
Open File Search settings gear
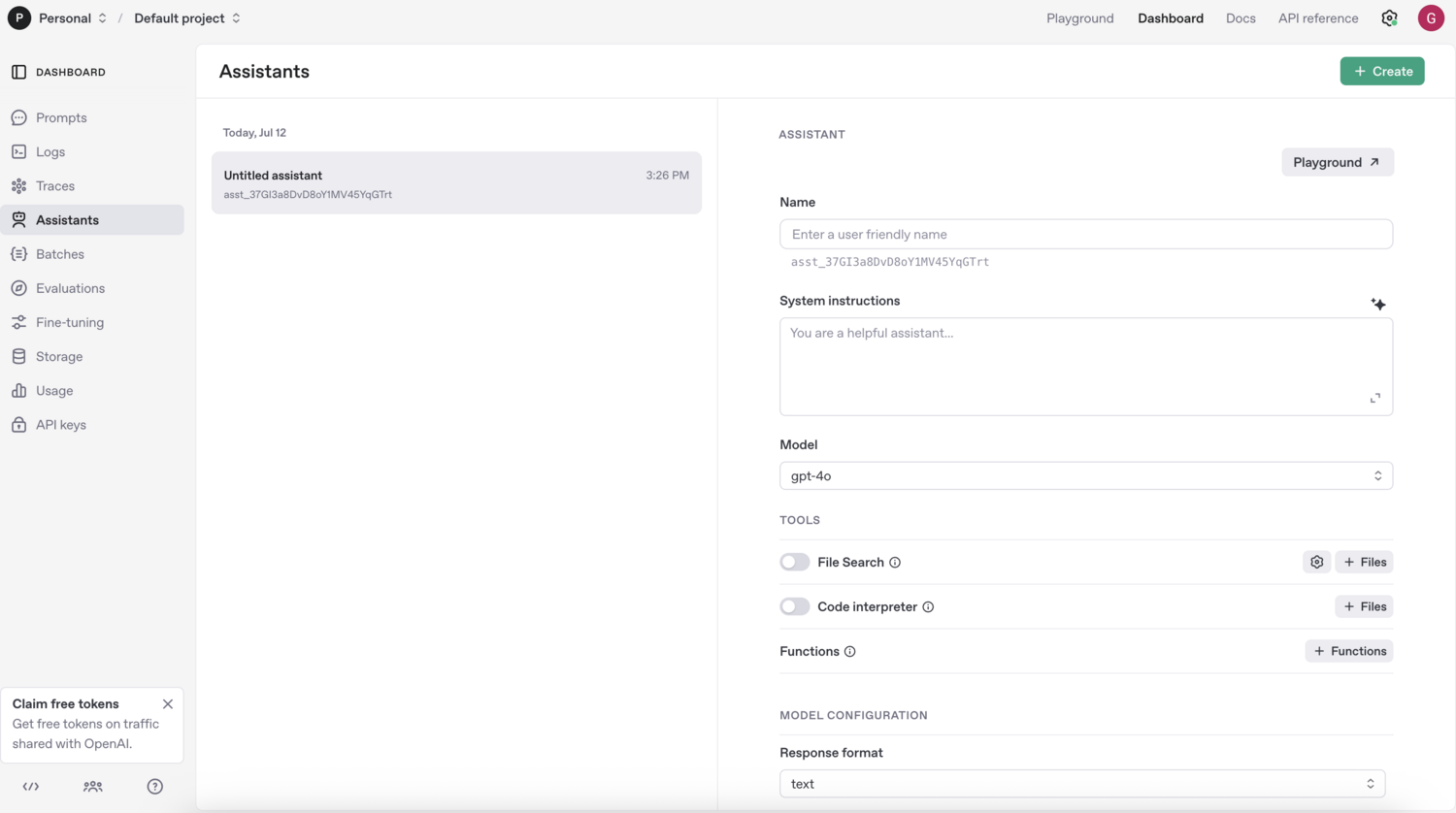click(x=1316, y=562)
